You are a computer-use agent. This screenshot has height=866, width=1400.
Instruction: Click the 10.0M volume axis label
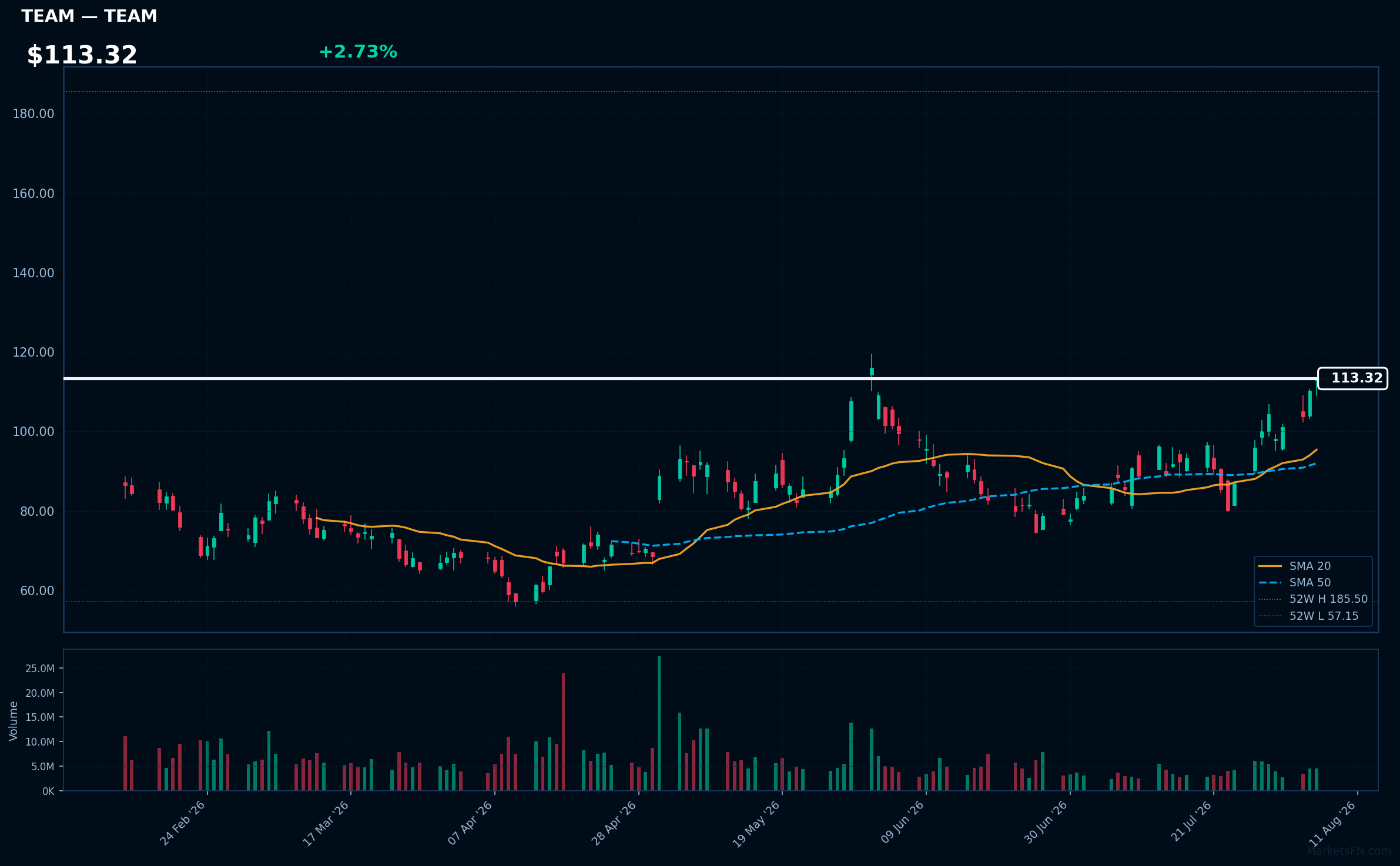pos(40,742)
